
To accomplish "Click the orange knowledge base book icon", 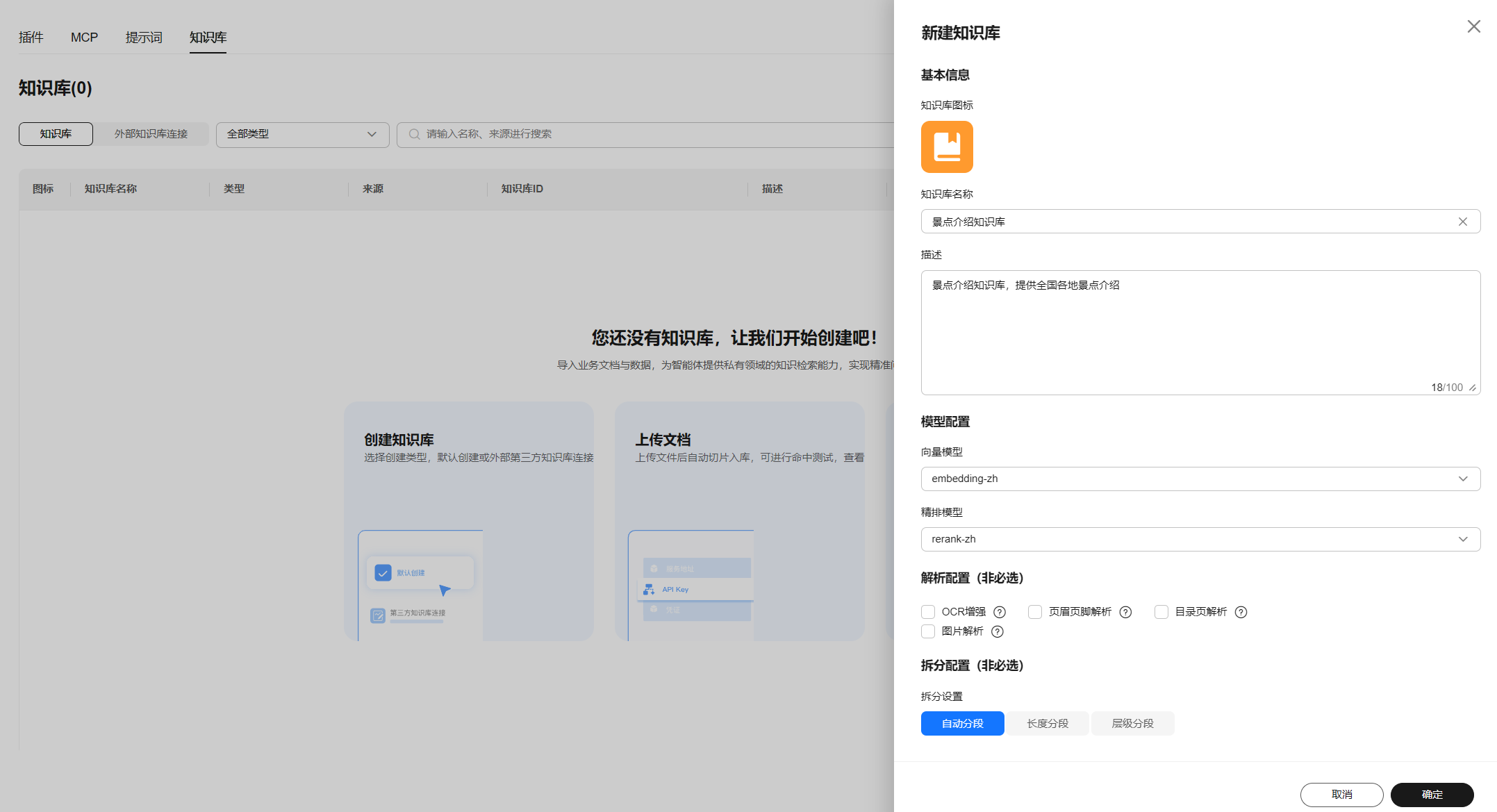I will coord(946,147).
